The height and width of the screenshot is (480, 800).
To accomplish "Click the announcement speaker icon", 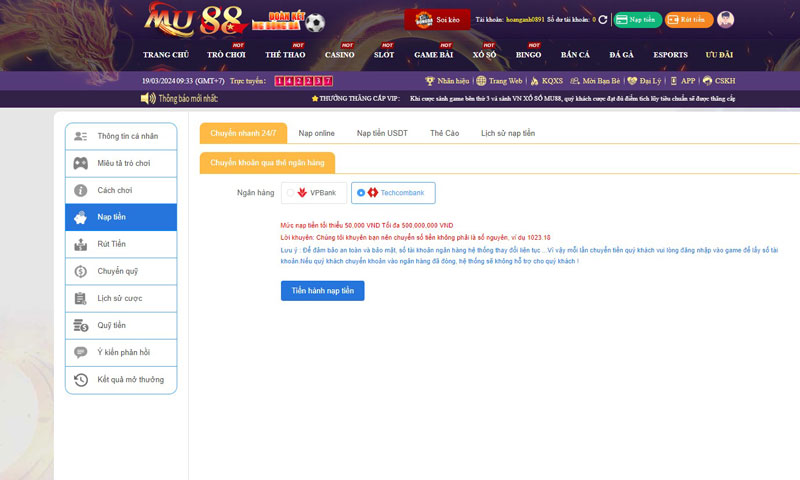I will 148,98.
